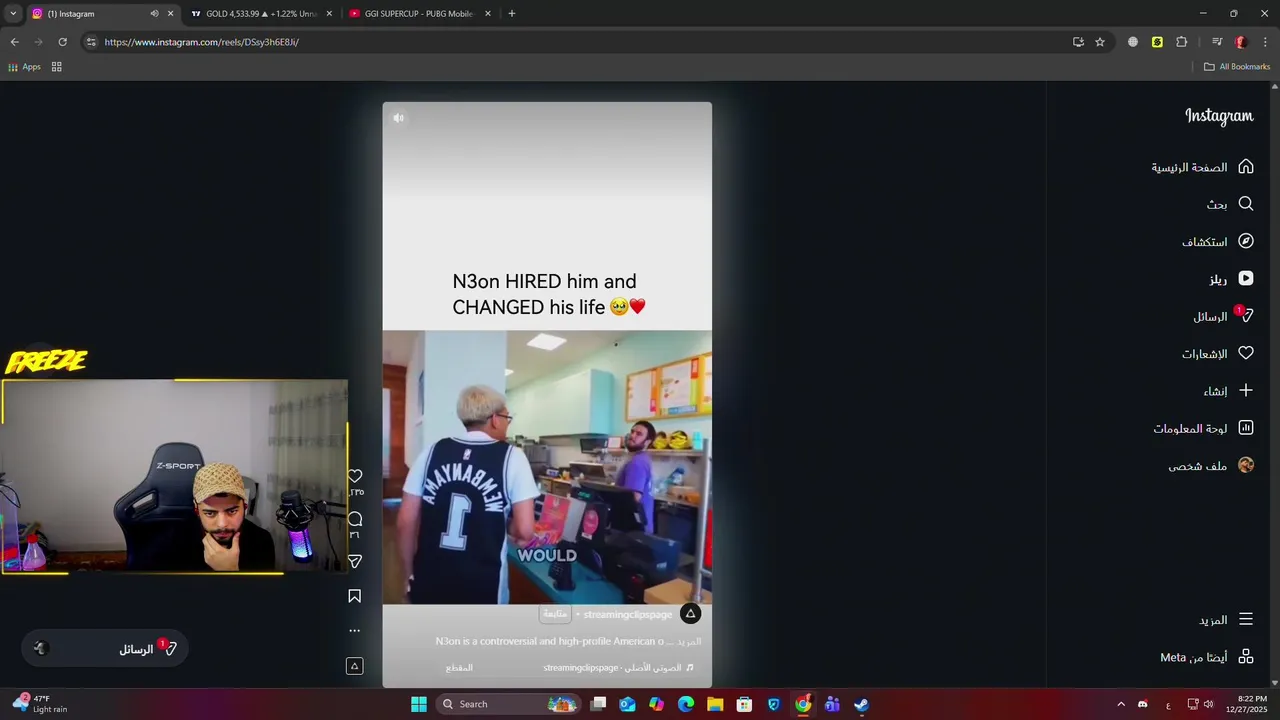This screenshot has height=720, width=1280.
Task: Open the media control music-note button
Action: pos(1217,42)
